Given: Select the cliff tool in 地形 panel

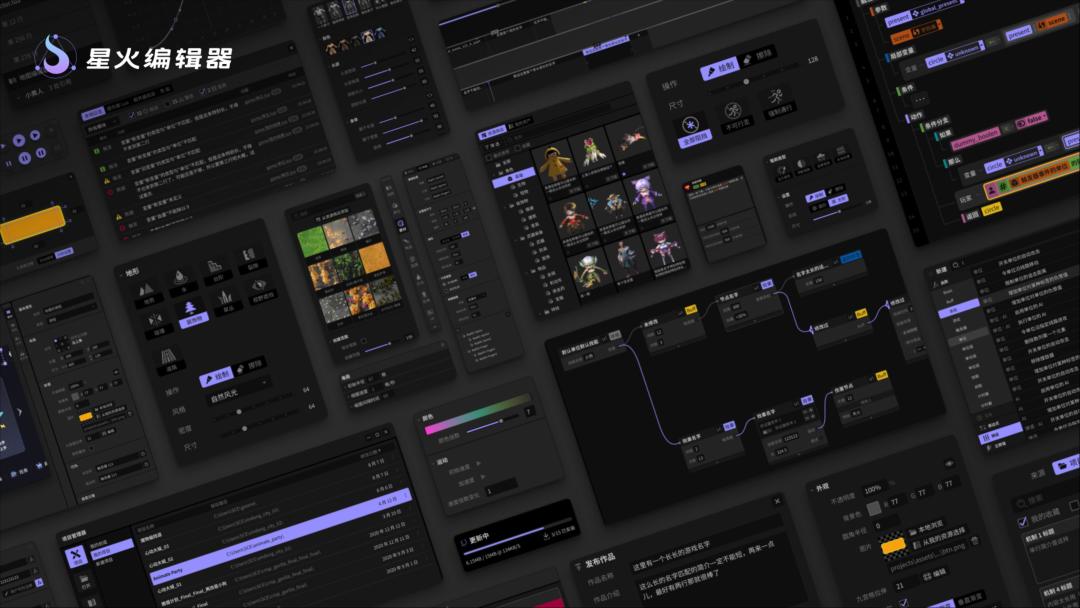Looking at the screenshot, I should [x=249, y=255].
